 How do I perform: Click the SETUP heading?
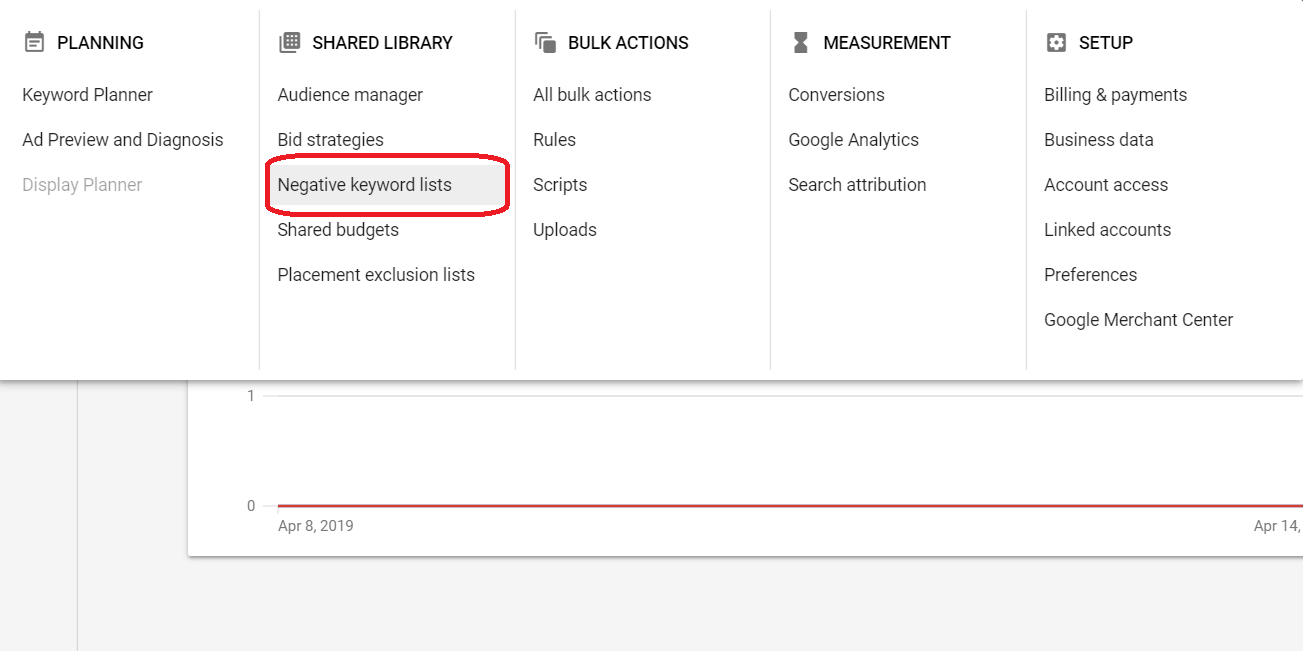[1106, 43]
